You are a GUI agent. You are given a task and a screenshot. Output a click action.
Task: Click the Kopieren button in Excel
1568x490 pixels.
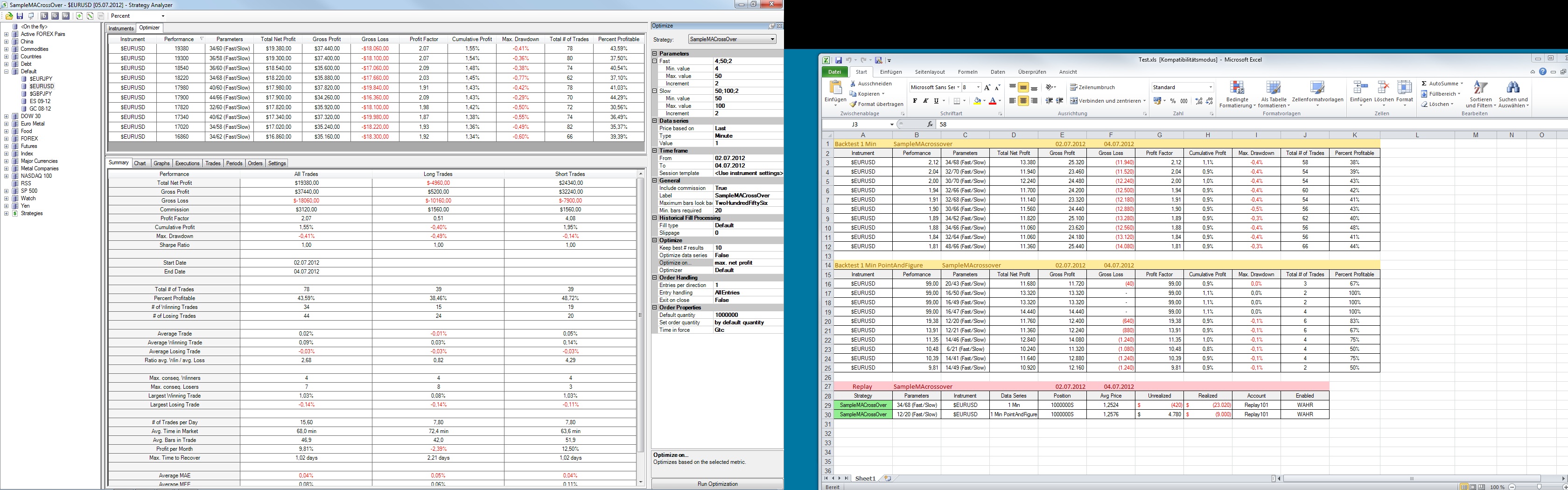(867, 94)
